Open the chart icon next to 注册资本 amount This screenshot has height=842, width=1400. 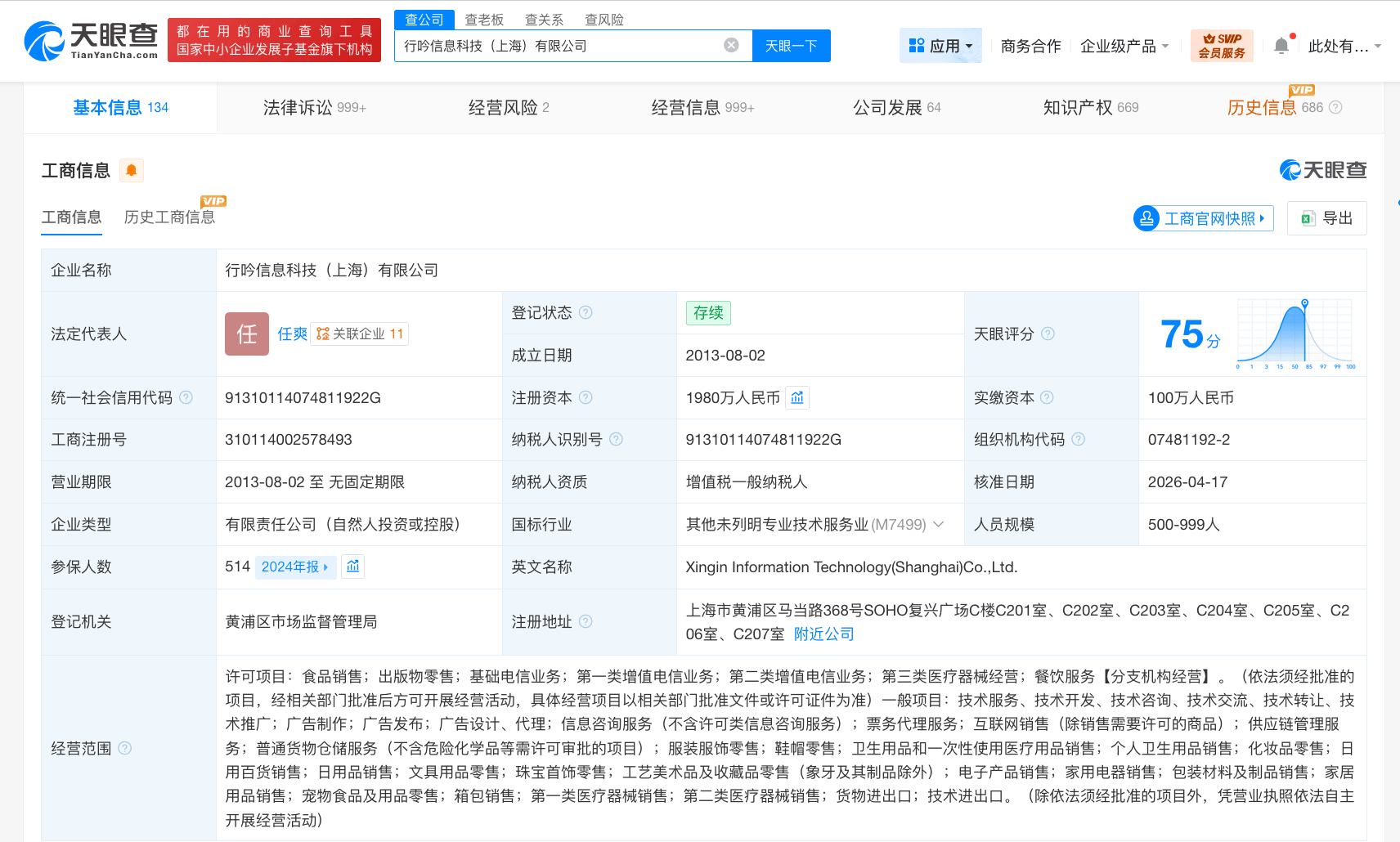[797, 398]
